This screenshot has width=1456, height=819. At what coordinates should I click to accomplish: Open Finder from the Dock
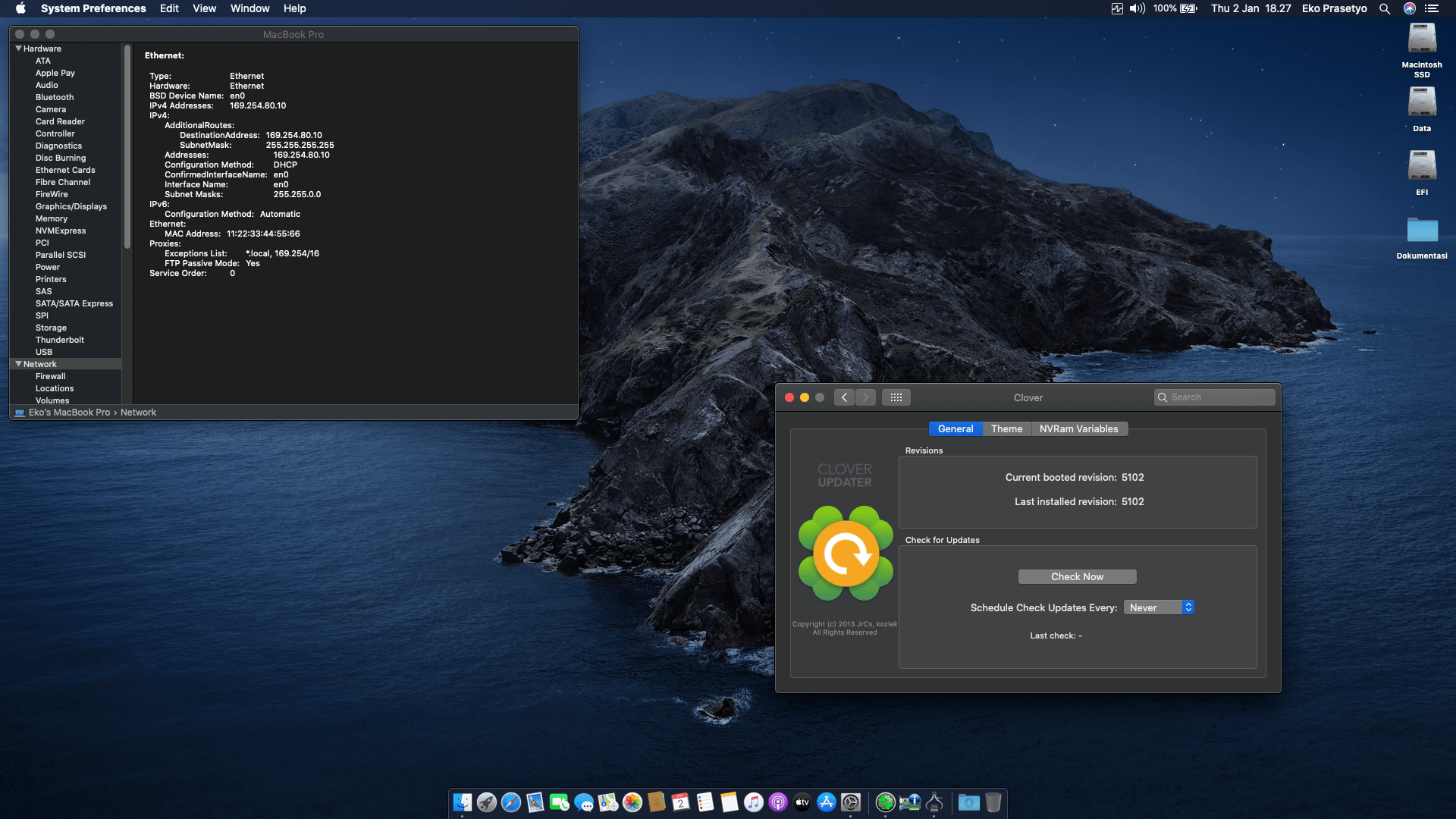pos(463,802)
